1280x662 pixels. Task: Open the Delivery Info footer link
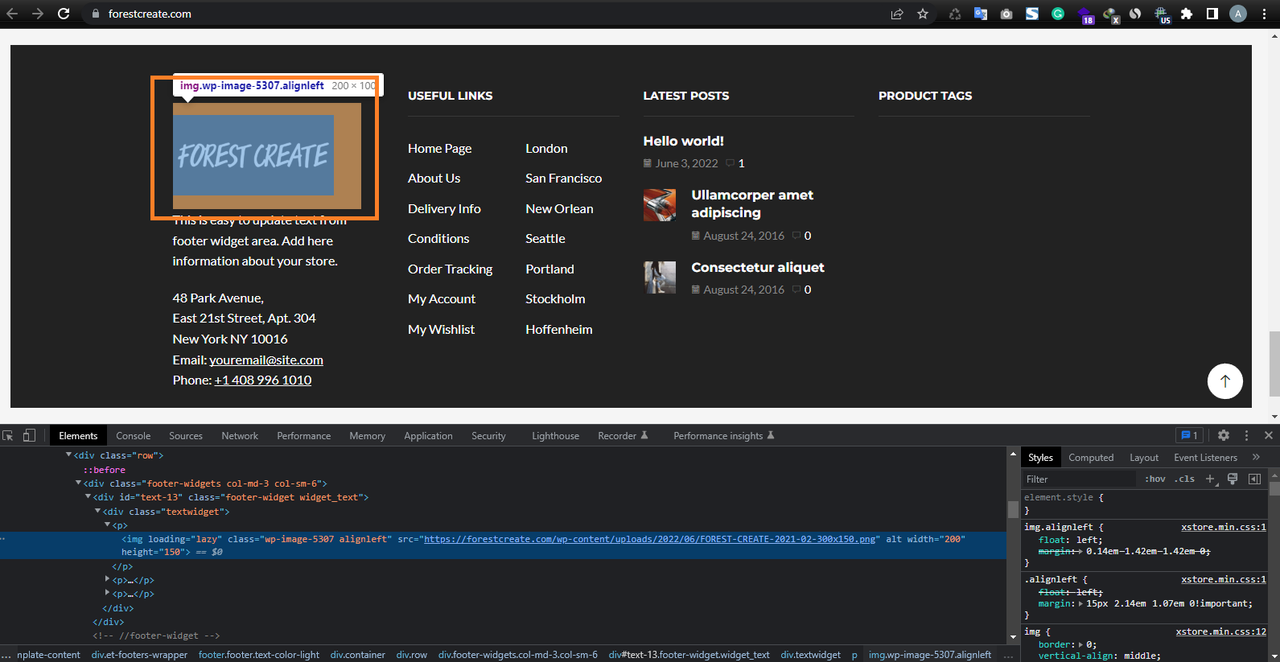click(444, 209)
